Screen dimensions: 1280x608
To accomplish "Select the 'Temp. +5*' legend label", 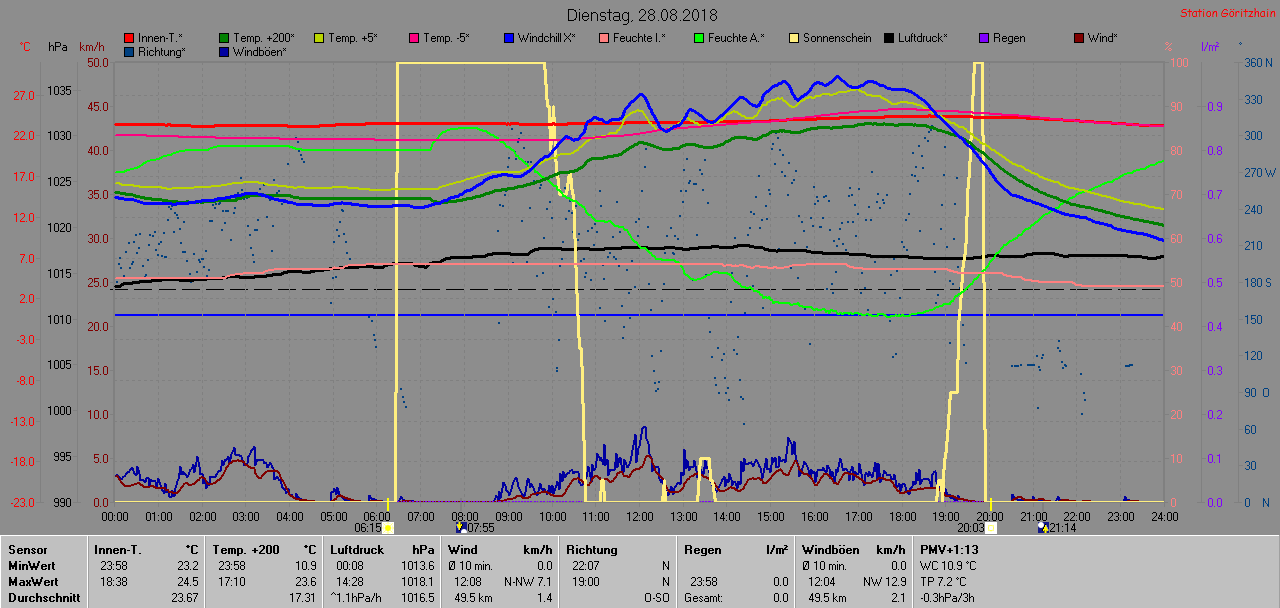I will click(x=354, y=38).
